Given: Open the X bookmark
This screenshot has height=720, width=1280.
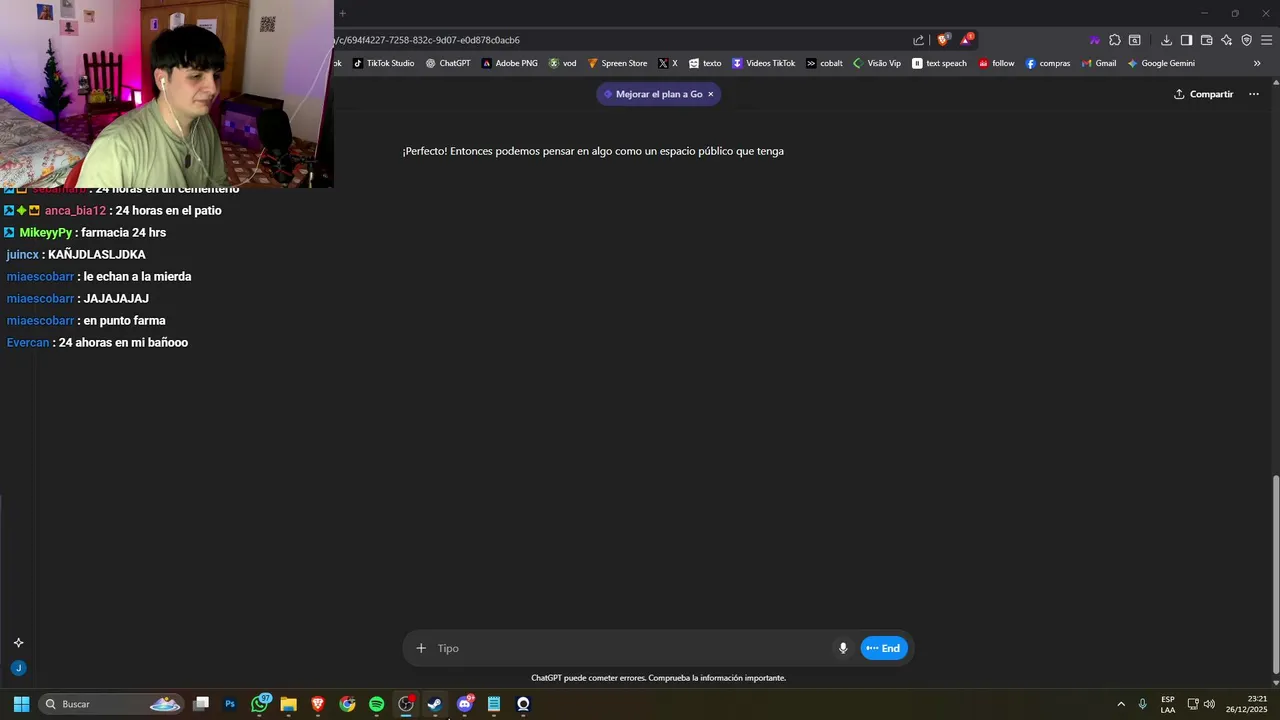Looking at the screenshot, I should pyautogui.click(x=668, y=63).
